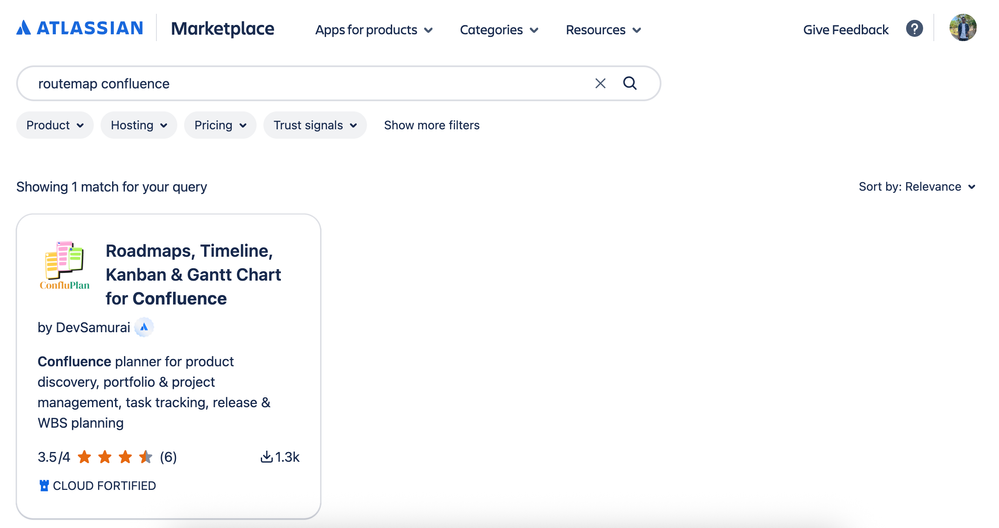Click the Atlassian partner badge beside DevSamurai
The height and width of the screenshot is (528, 999).
tap(144, 327)
